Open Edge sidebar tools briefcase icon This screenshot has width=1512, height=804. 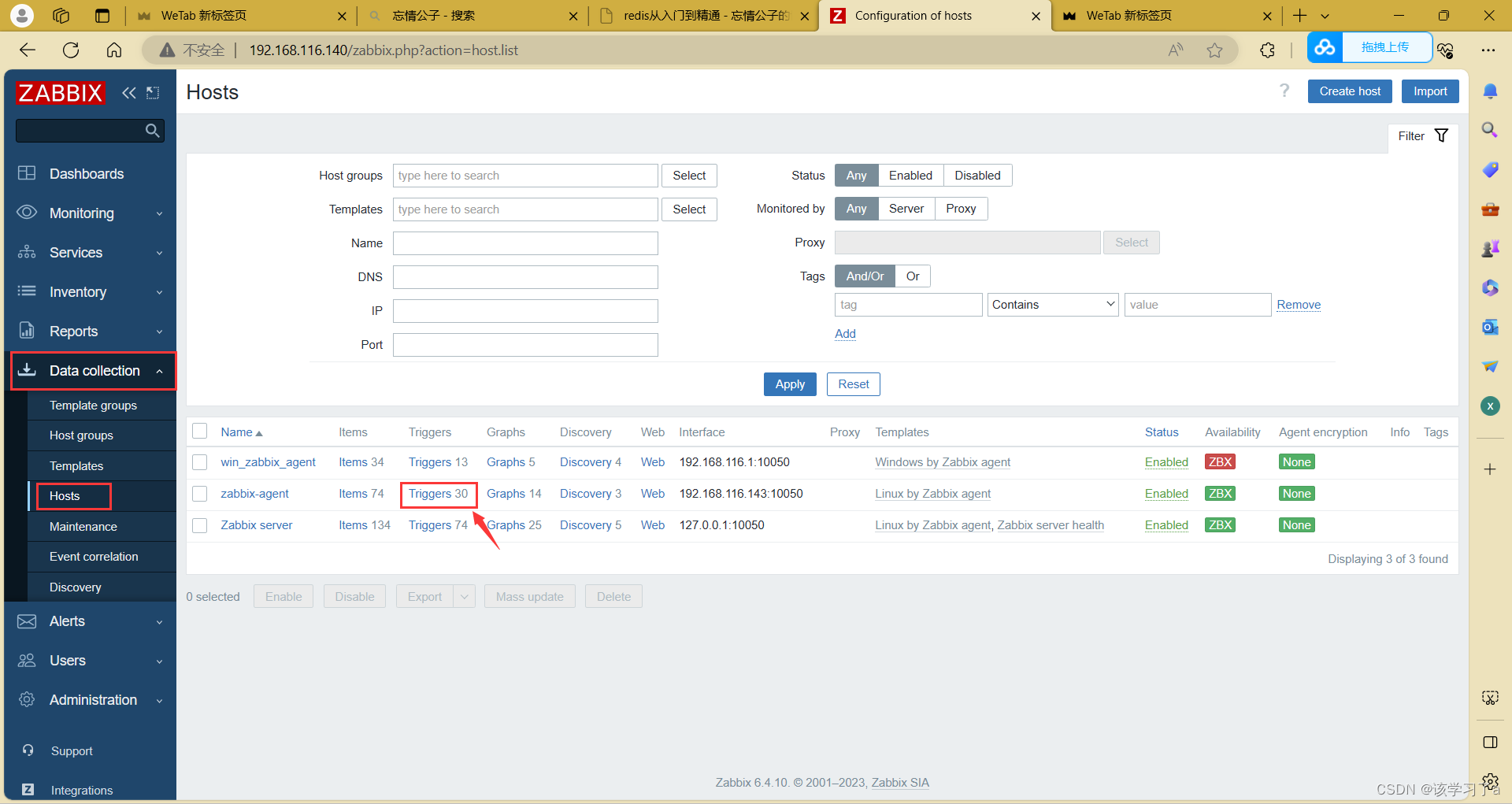(x=1490, y=209)
